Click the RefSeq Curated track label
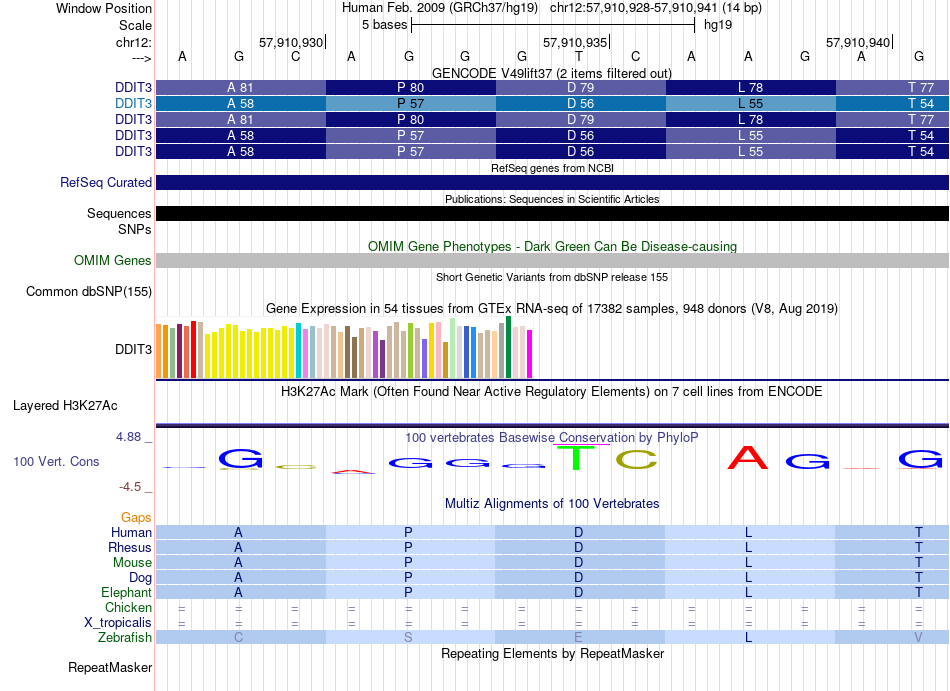Viewport: 950px width, 691px height. 105,182
